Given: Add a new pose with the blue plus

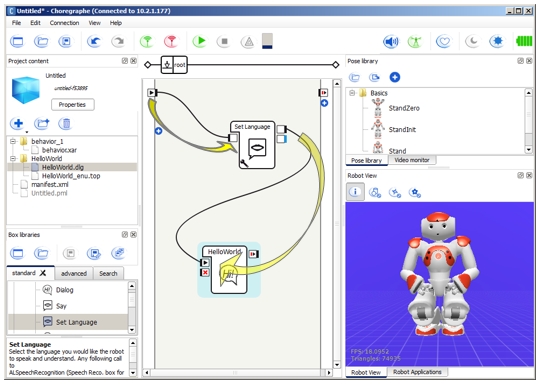Looking at the screenshot, I should pos(395,77).
